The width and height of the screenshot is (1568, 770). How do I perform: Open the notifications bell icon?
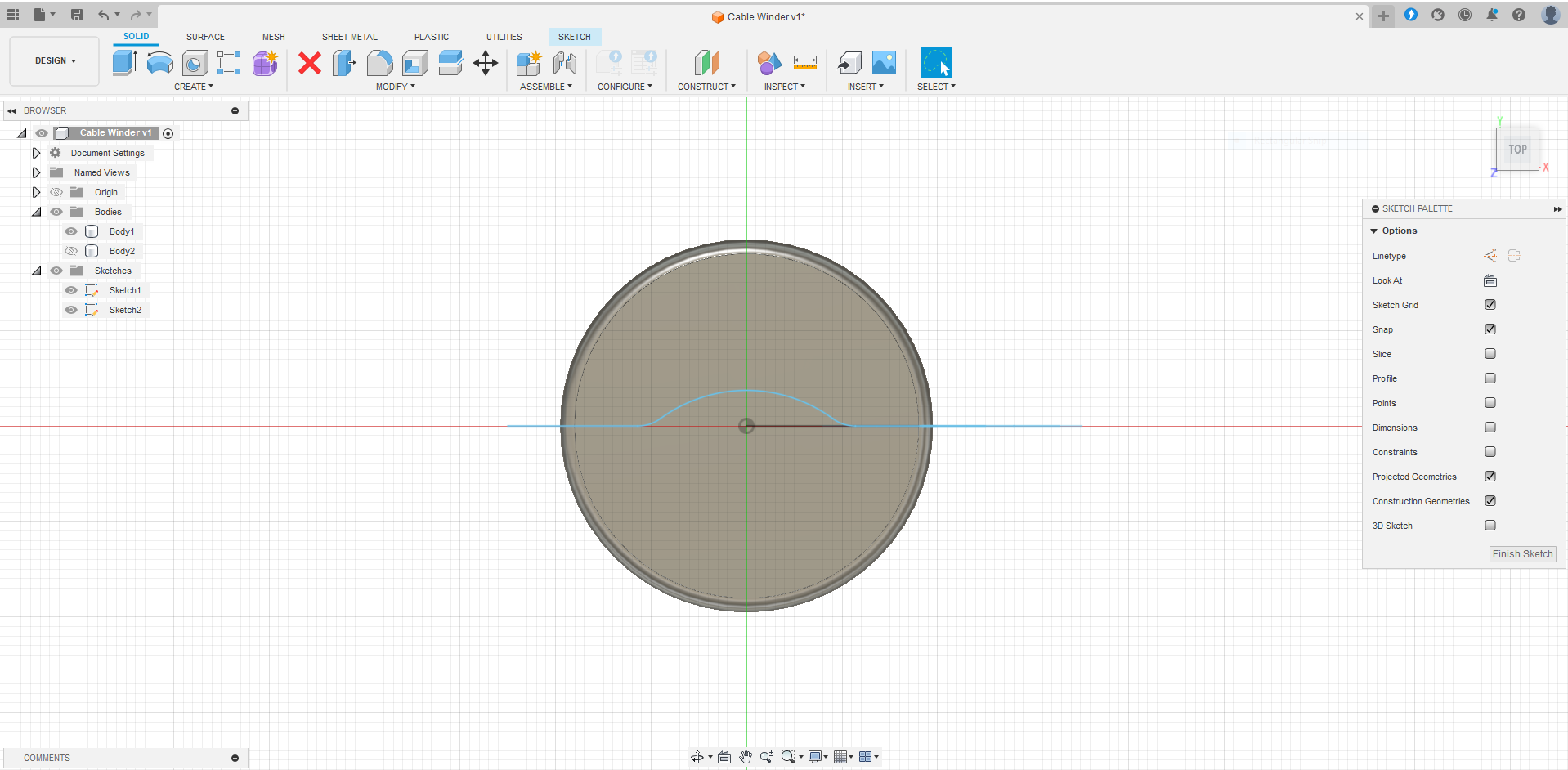[1492, 15]
